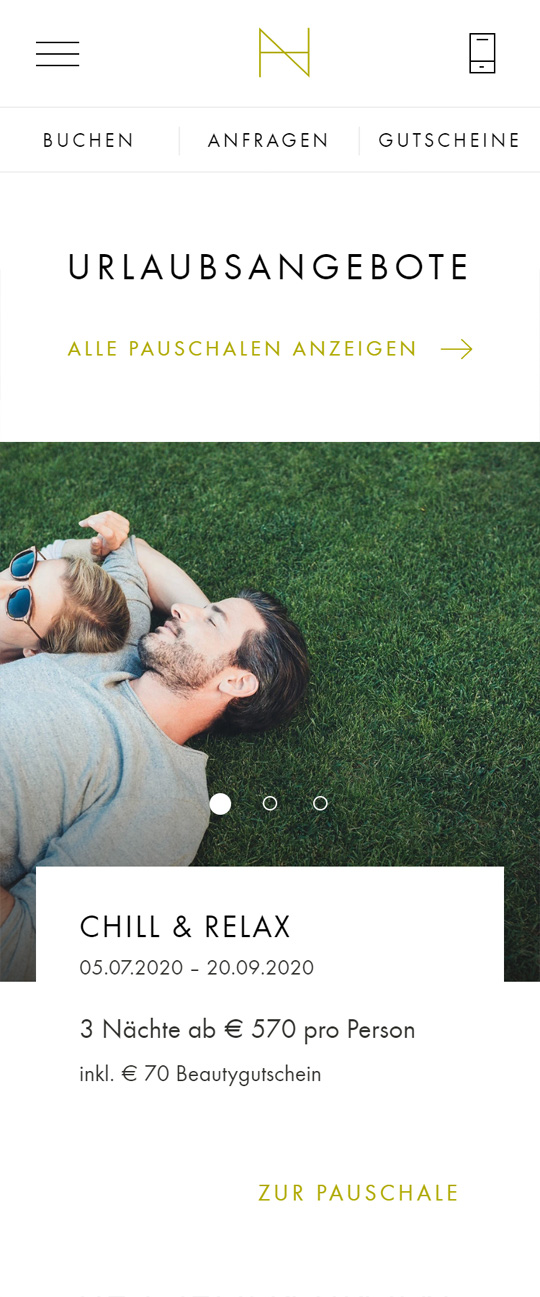This screenshot has height=1297, width=540.
Task: Click the Chill & Relax offer title
Action: 185,927
